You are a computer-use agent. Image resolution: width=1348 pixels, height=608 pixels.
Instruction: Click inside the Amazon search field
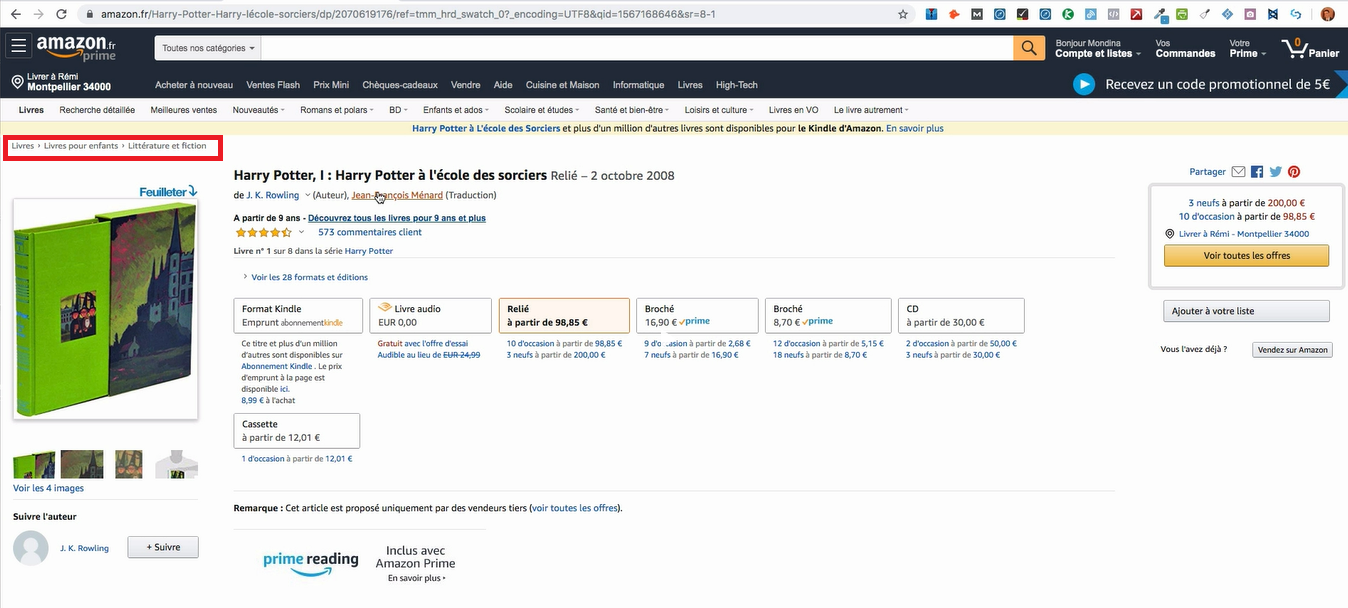pyautogui.click(x=638, y=48)
